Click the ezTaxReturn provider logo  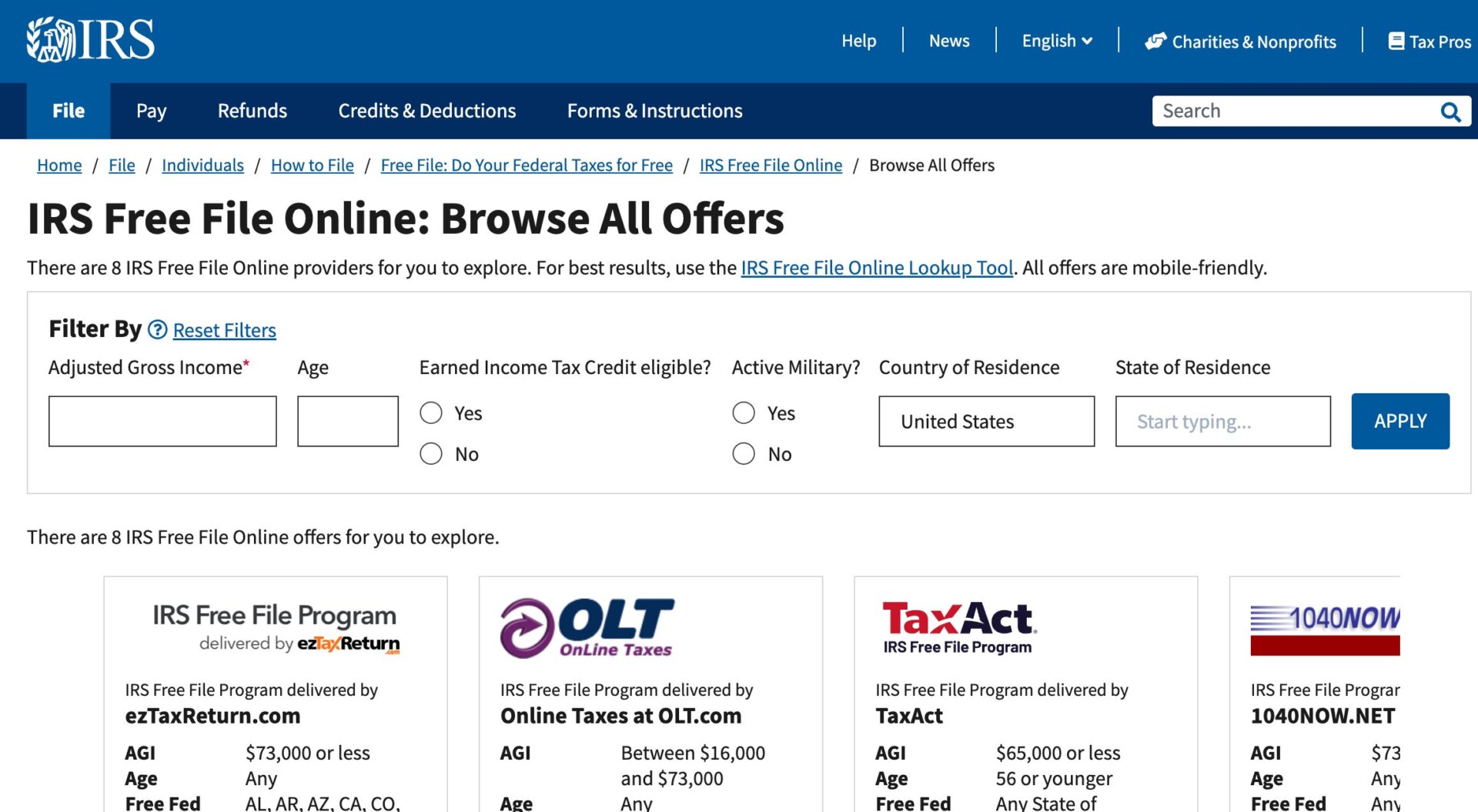click(276, 628)
